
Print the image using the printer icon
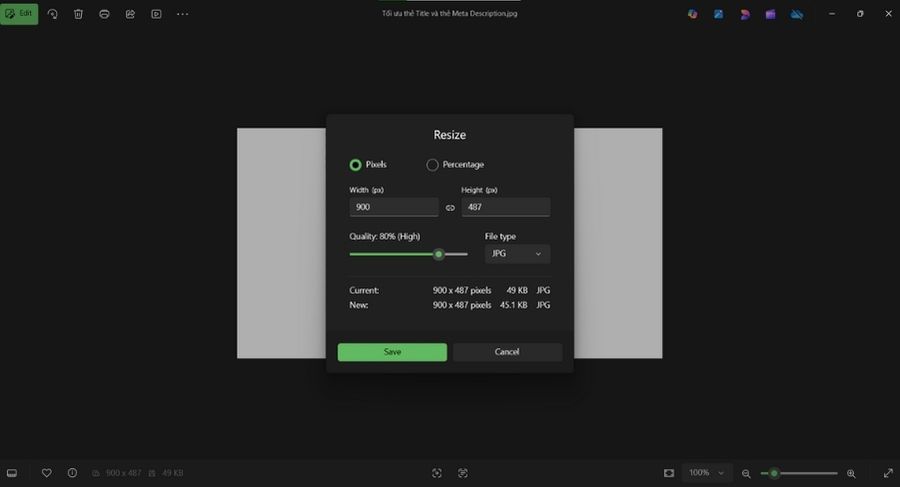(x=104, y=14)
